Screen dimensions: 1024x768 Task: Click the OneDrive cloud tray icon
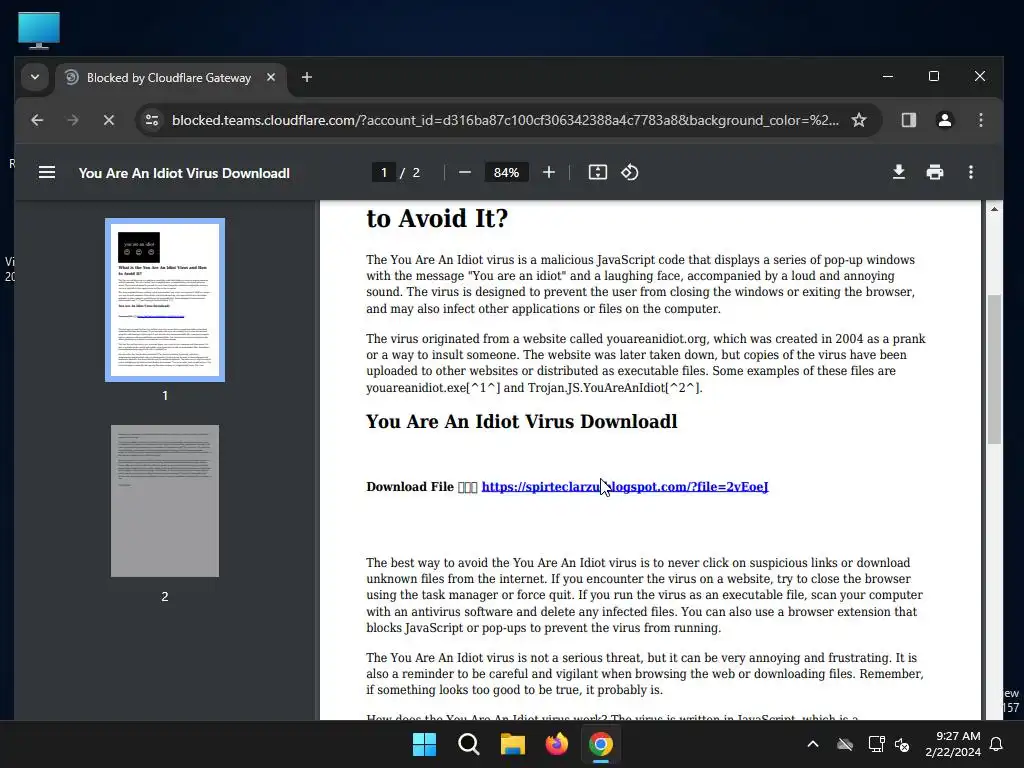point(845,744)
